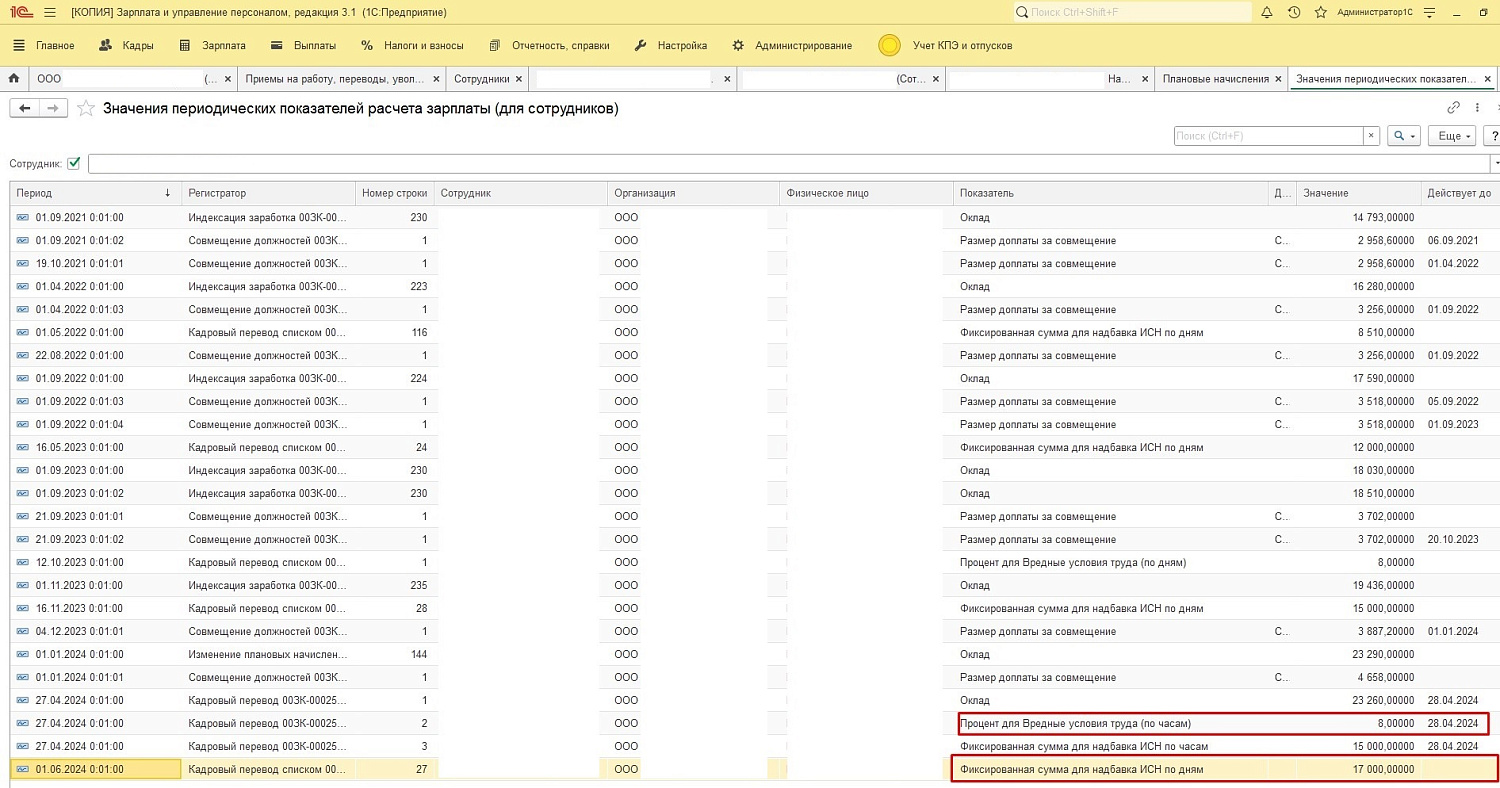Add this form to favorites with star

click(86, 109)
